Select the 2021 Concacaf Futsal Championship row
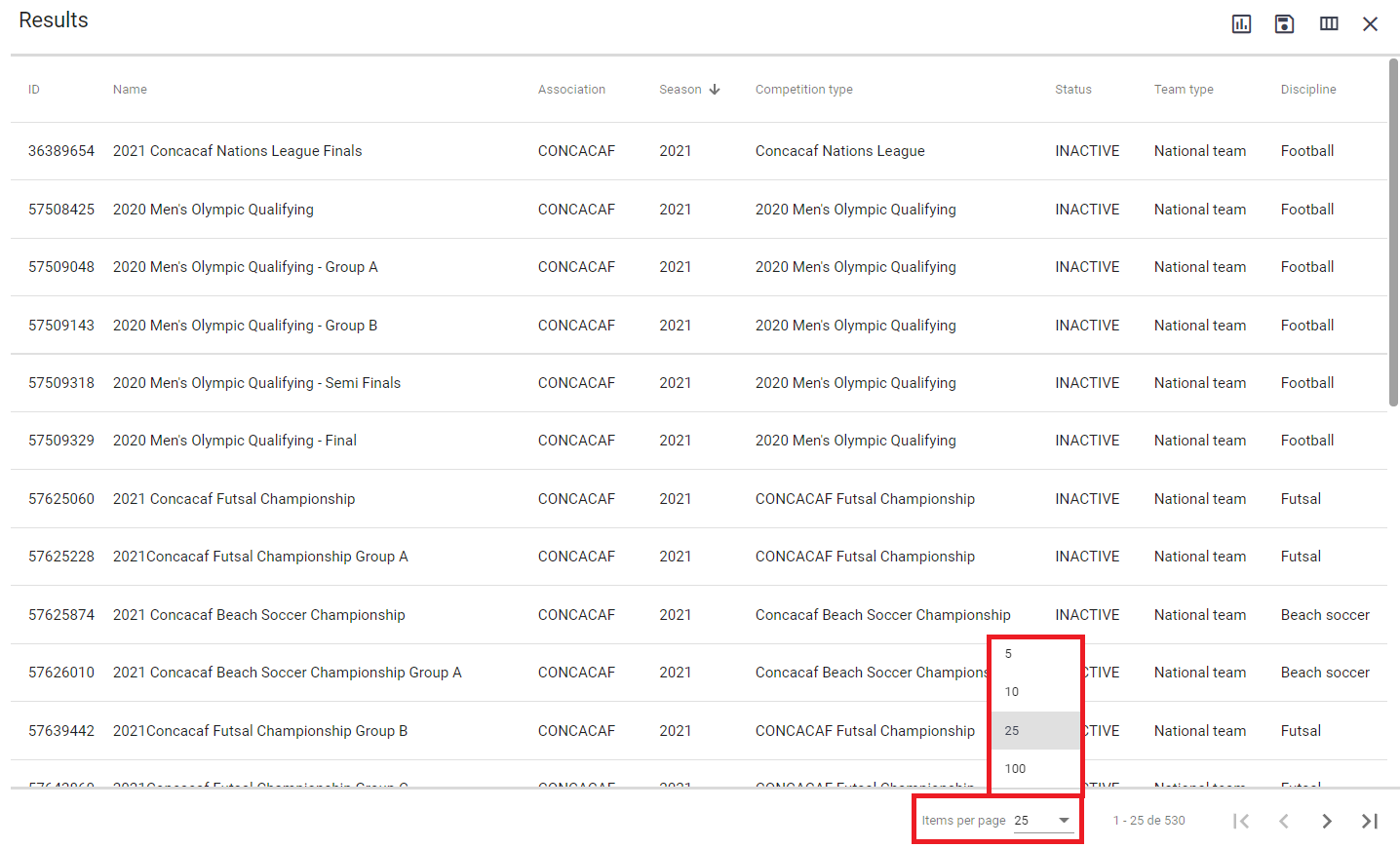Screen dimensions: 1400x848 click(234, 499)
